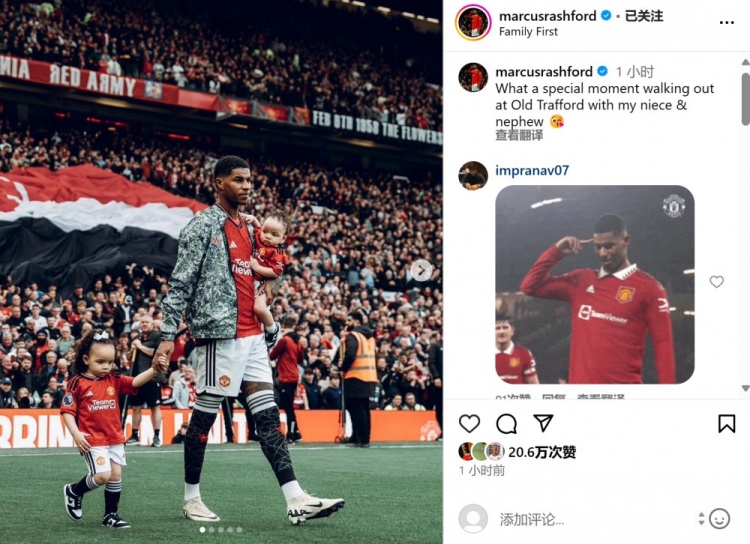750x544 pixels.
Task: Open the stepper arrows beside emoji icon
Action: [x=701, y=519]
